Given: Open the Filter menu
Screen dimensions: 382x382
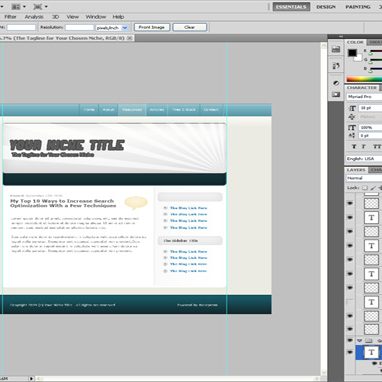Looking at the screenshot, I should (10, 17).
